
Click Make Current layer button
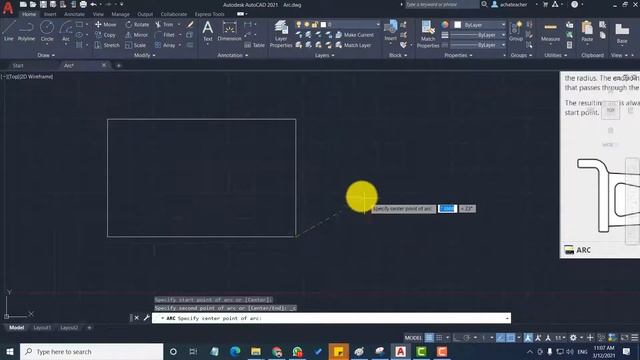[x=354, y=35]
